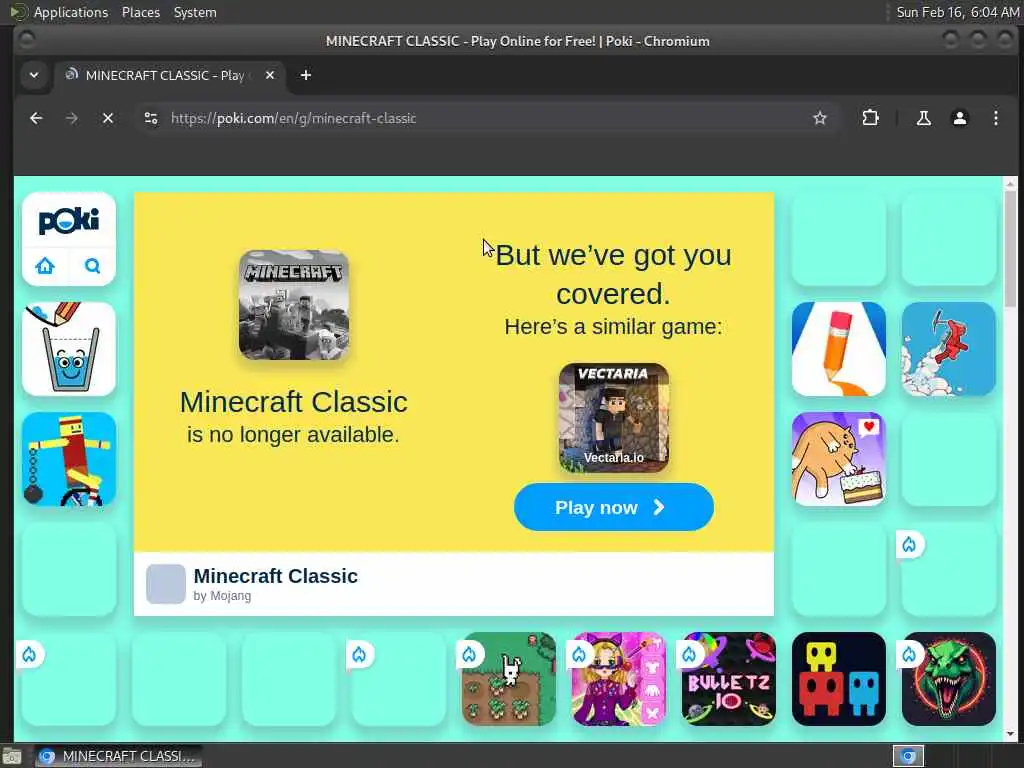Image resolution: width=1024 pixels, height=768 pixels.
Task: Open the Places menu
Action: [x=140, y=12]
